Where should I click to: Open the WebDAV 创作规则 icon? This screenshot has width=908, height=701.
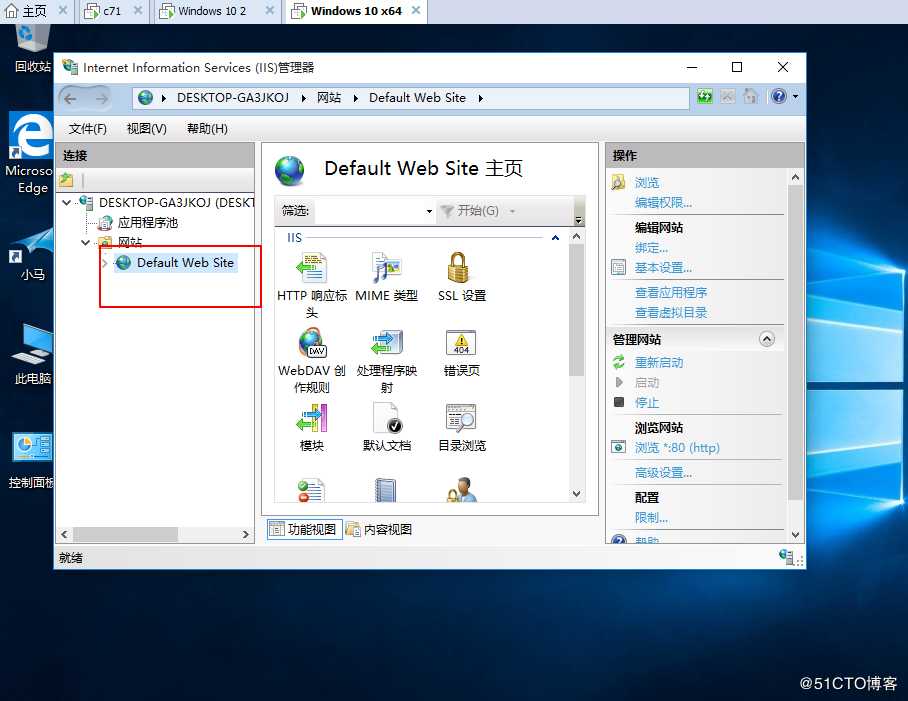tap(312, 360)
